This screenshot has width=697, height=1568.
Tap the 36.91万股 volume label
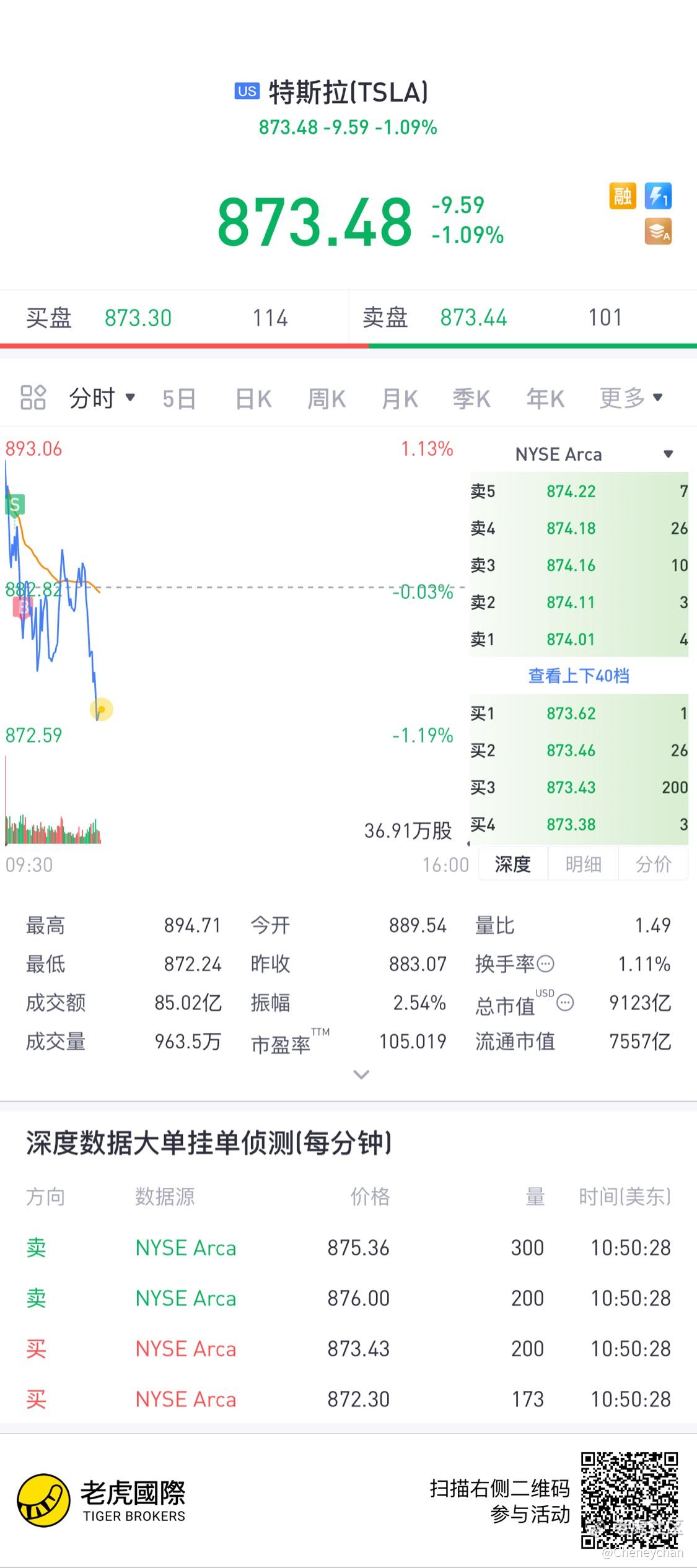[408, 831]
